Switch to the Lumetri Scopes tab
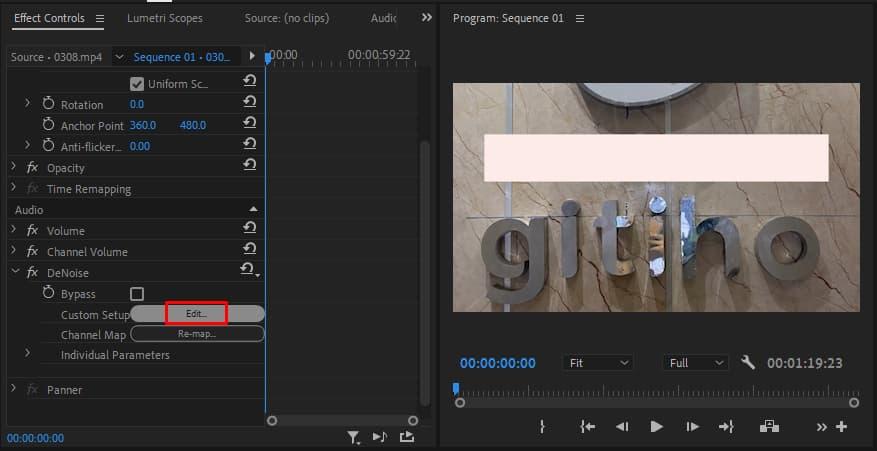Viewport: 877px width, 451px height. [165, 18]
